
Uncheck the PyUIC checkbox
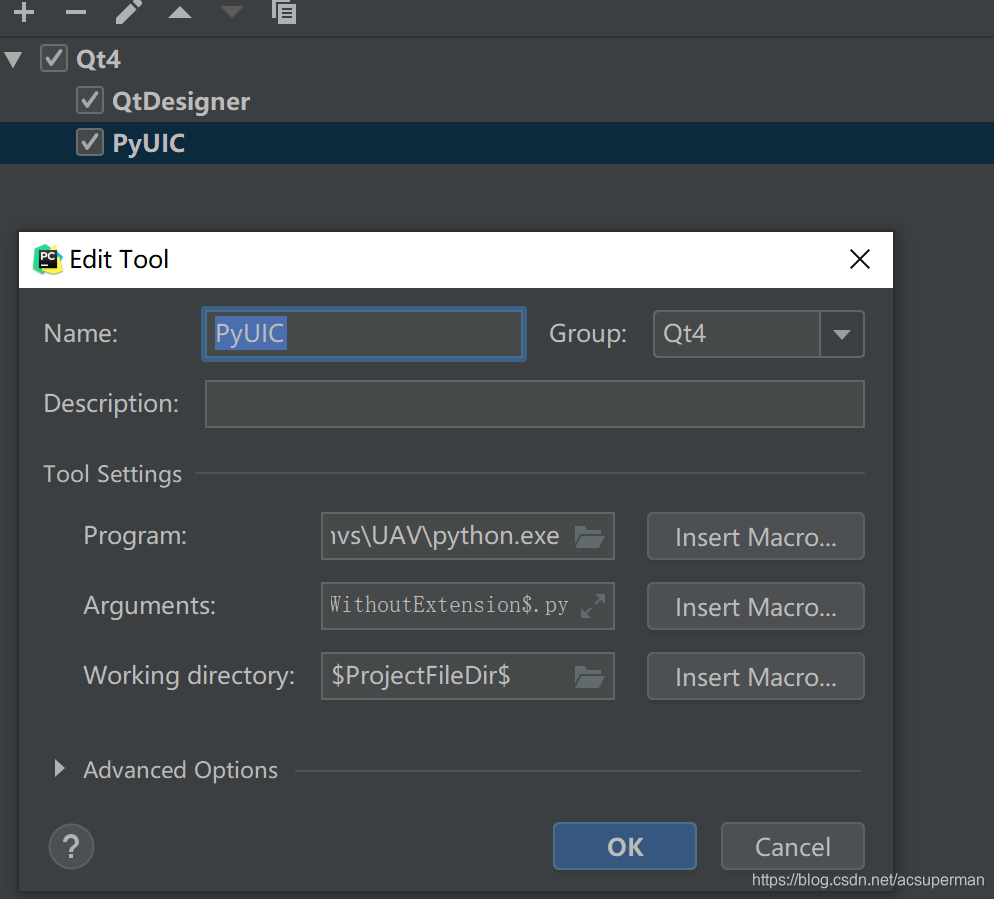(89, 142)
